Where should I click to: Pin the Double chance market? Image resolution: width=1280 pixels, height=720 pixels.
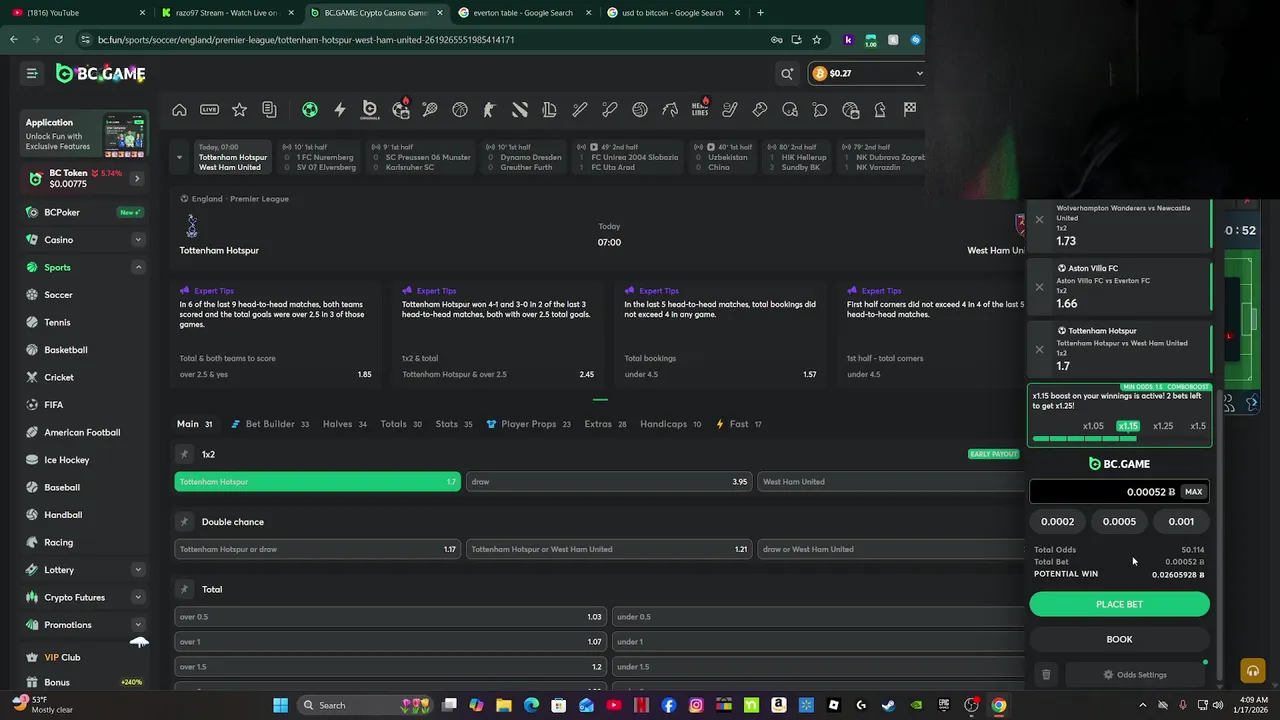184,522
